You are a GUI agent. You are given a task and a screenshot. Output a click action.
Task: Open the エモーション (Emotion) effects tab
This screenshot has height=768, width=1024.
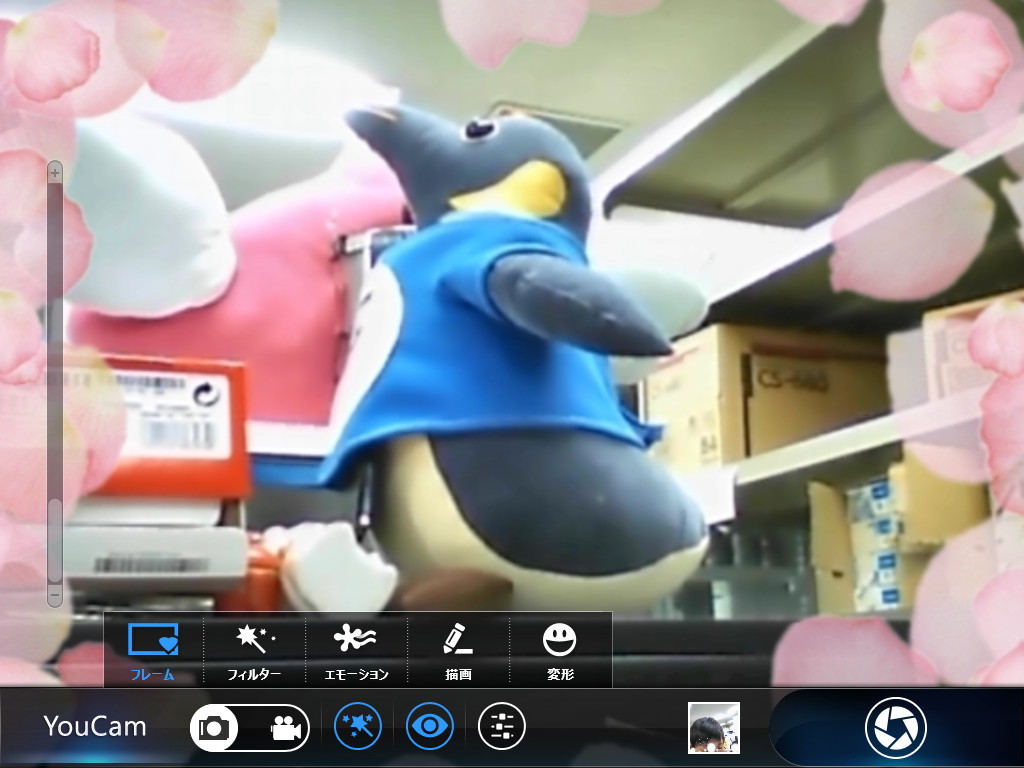point(357,650)
